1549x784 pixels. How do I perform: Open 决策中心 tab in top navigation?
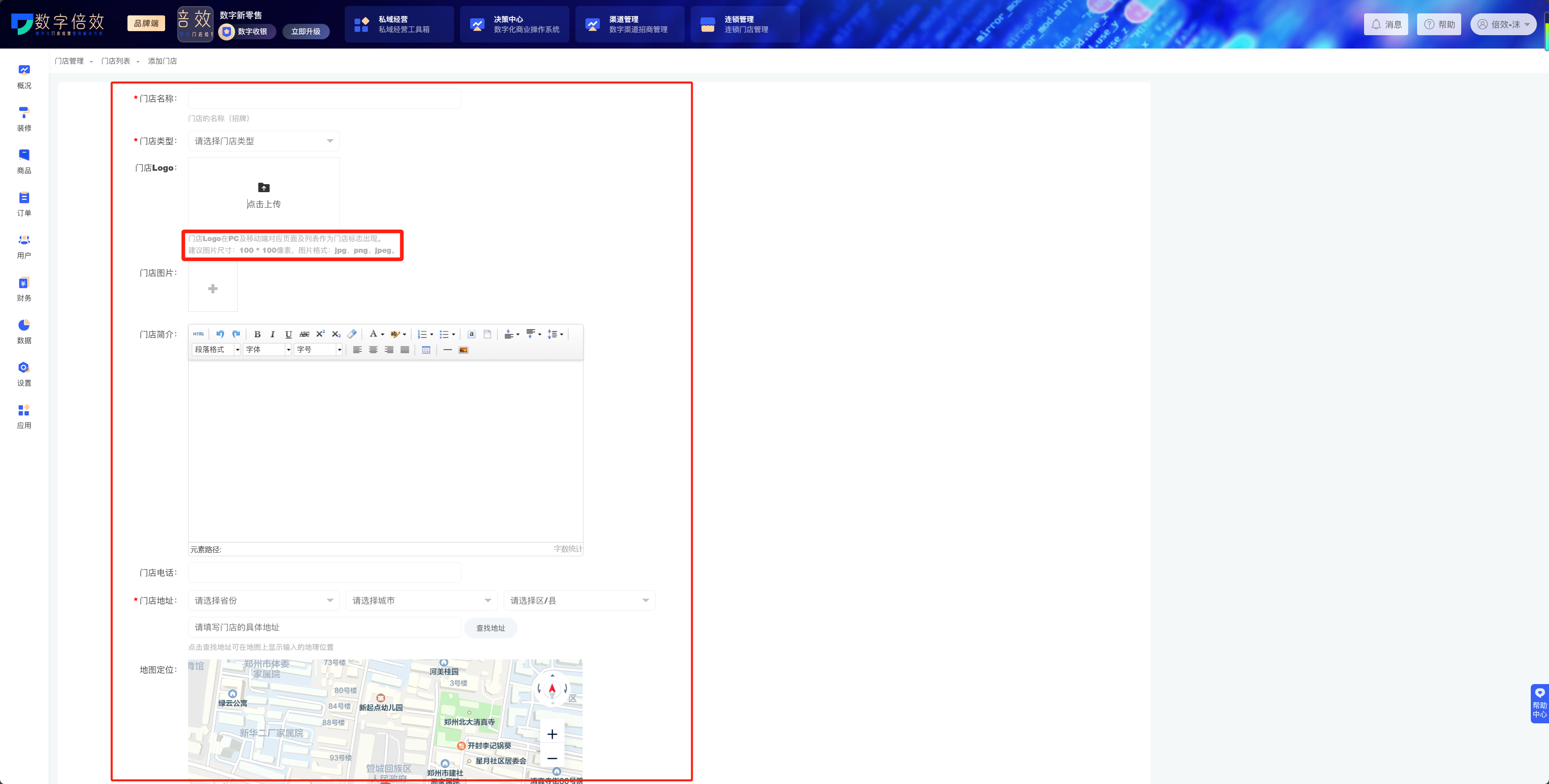point(515,24)
